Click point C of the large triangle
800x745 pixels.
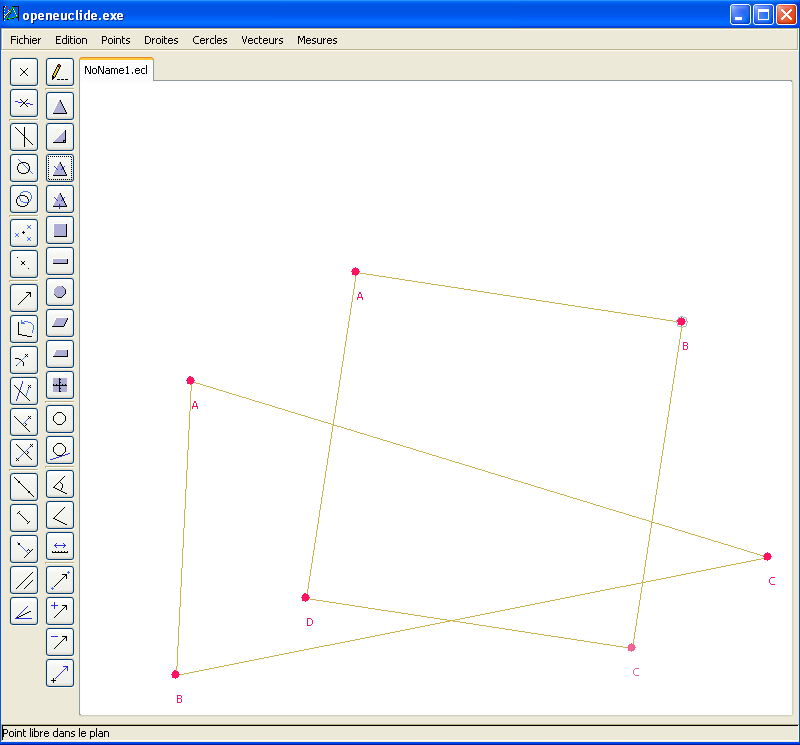(x=767, y=557)
